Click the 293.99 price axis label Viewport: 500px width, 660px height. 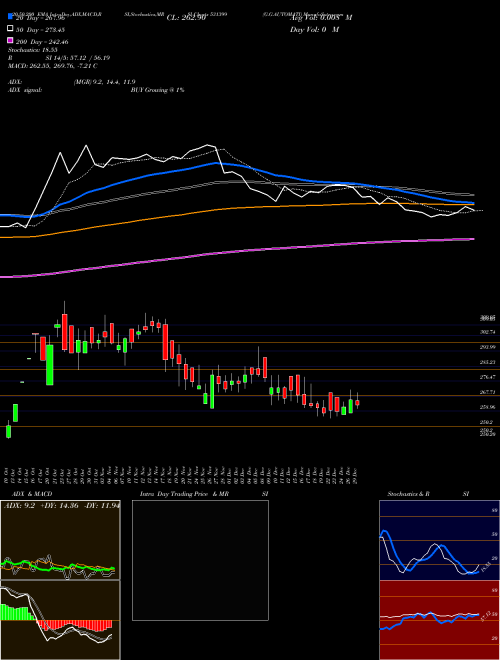click(x=488, y=347)
